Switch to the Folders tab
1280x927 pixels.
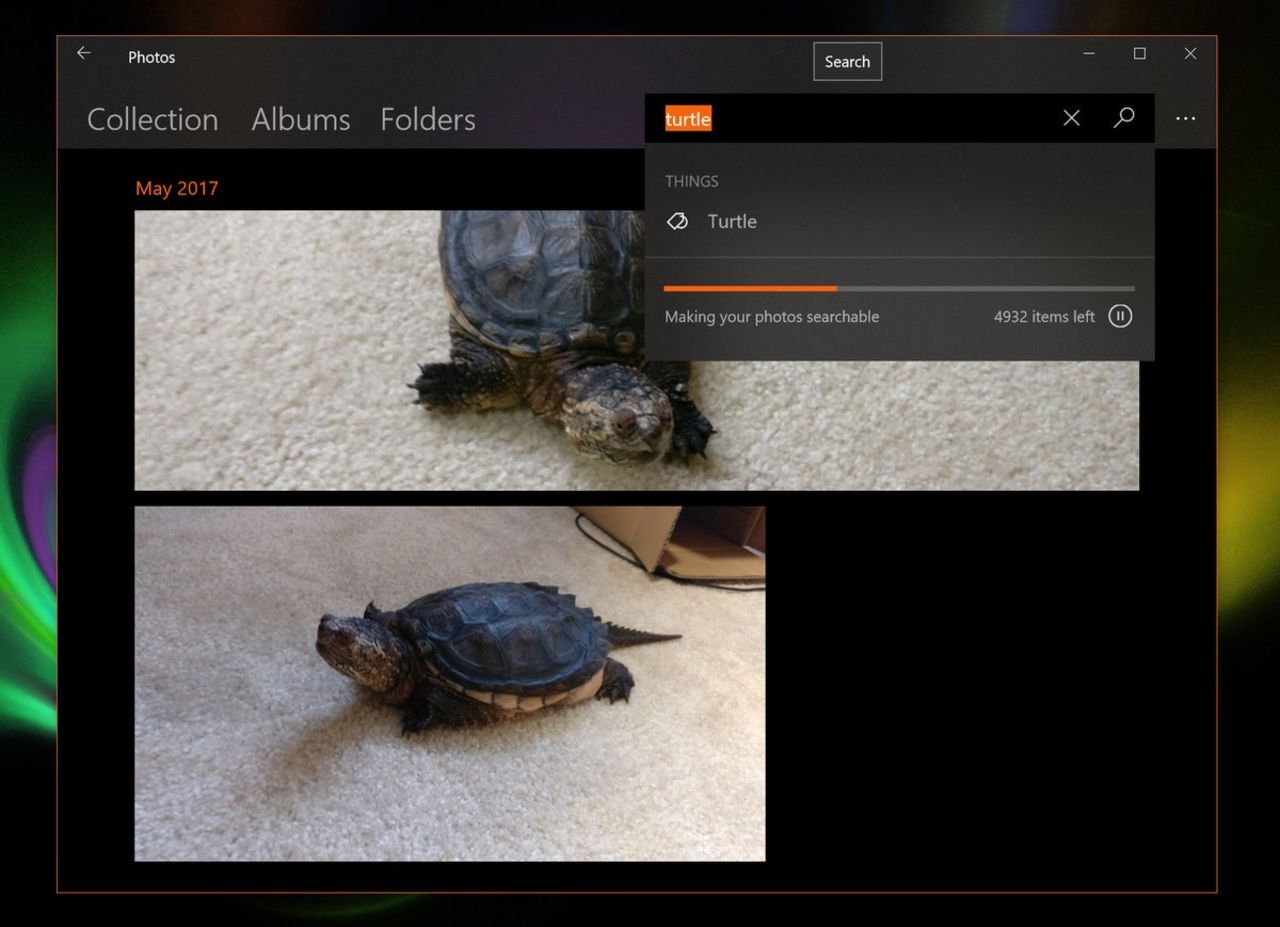[427, 119]
